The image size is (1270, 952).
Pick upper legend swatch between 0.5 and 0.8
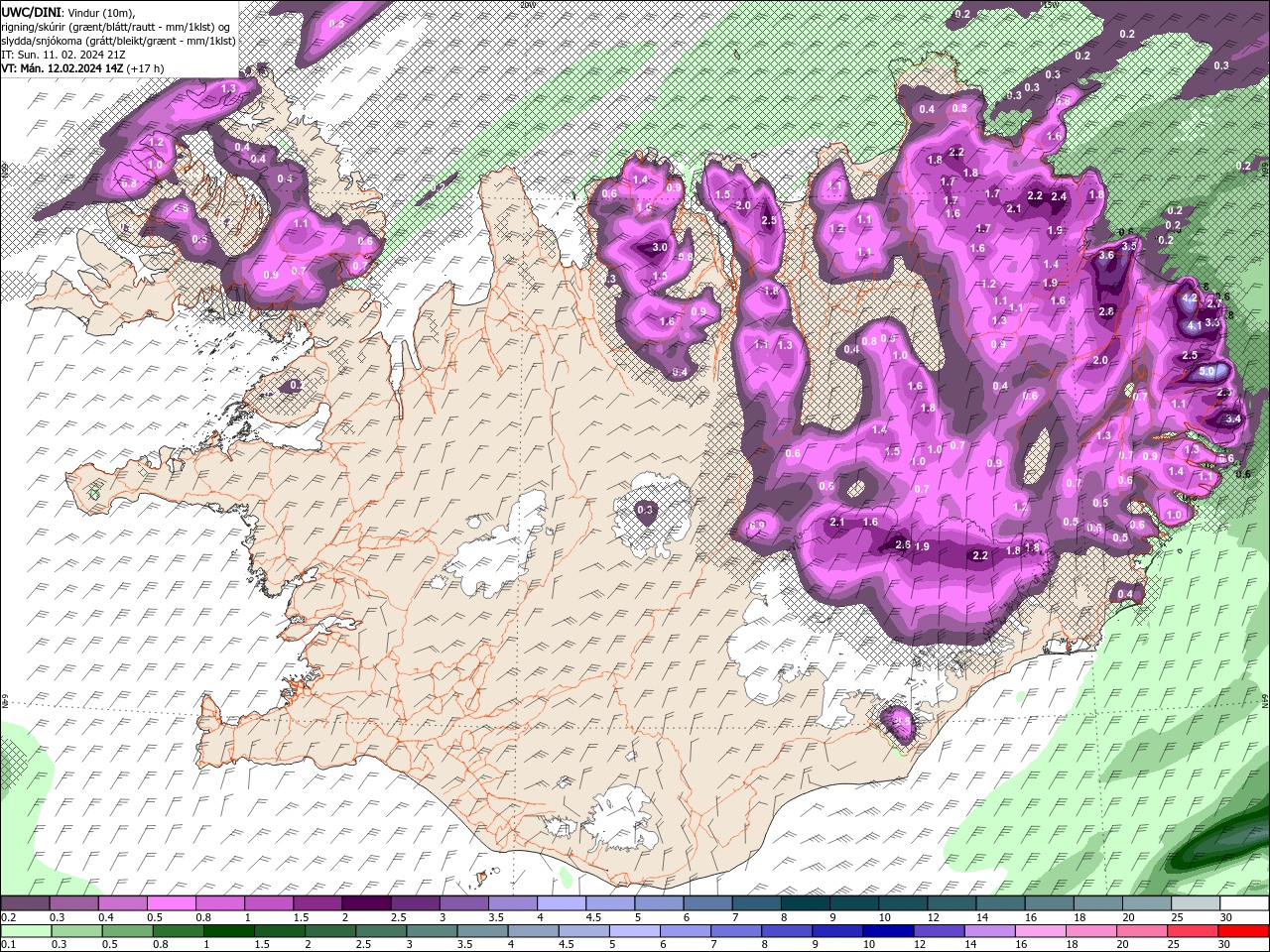tap(171, 903)
